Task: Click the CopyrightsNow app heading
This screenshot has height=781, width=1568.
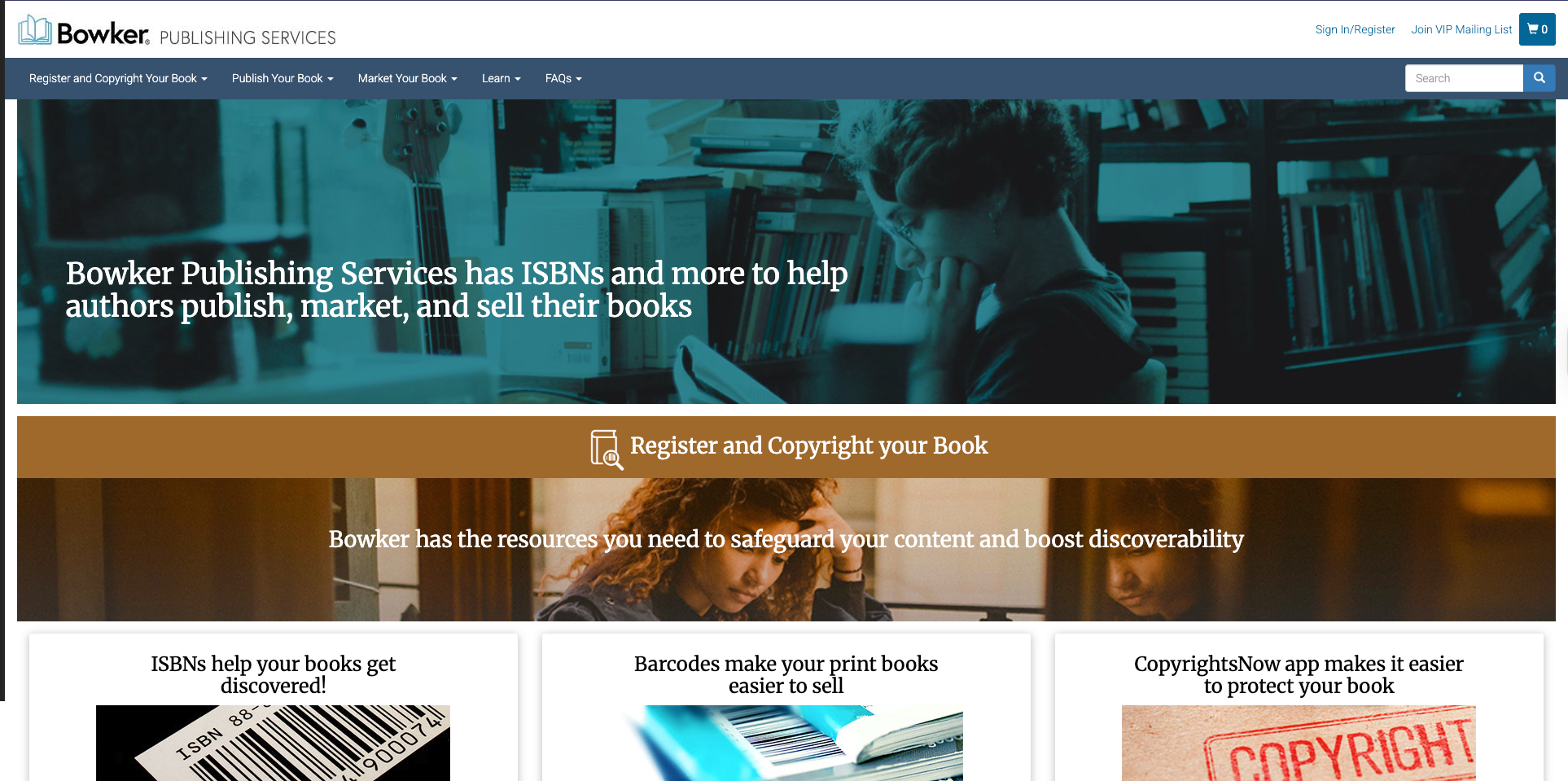Action: click(1299, 674)
